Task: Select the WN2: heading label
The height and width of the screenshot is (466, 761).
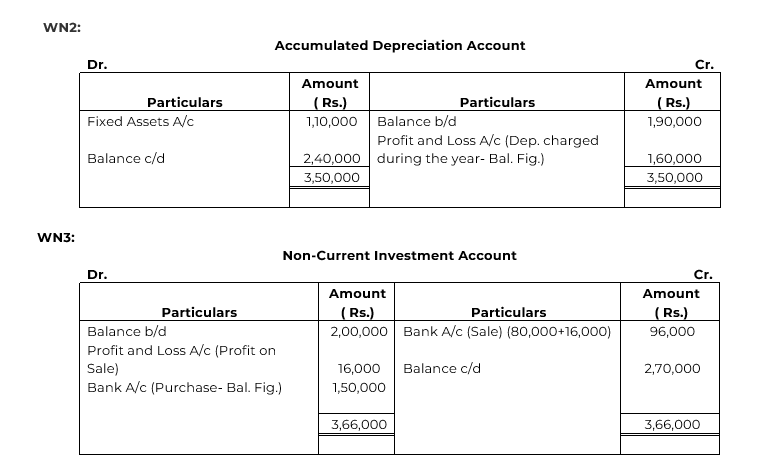Action: pos(62,28)
